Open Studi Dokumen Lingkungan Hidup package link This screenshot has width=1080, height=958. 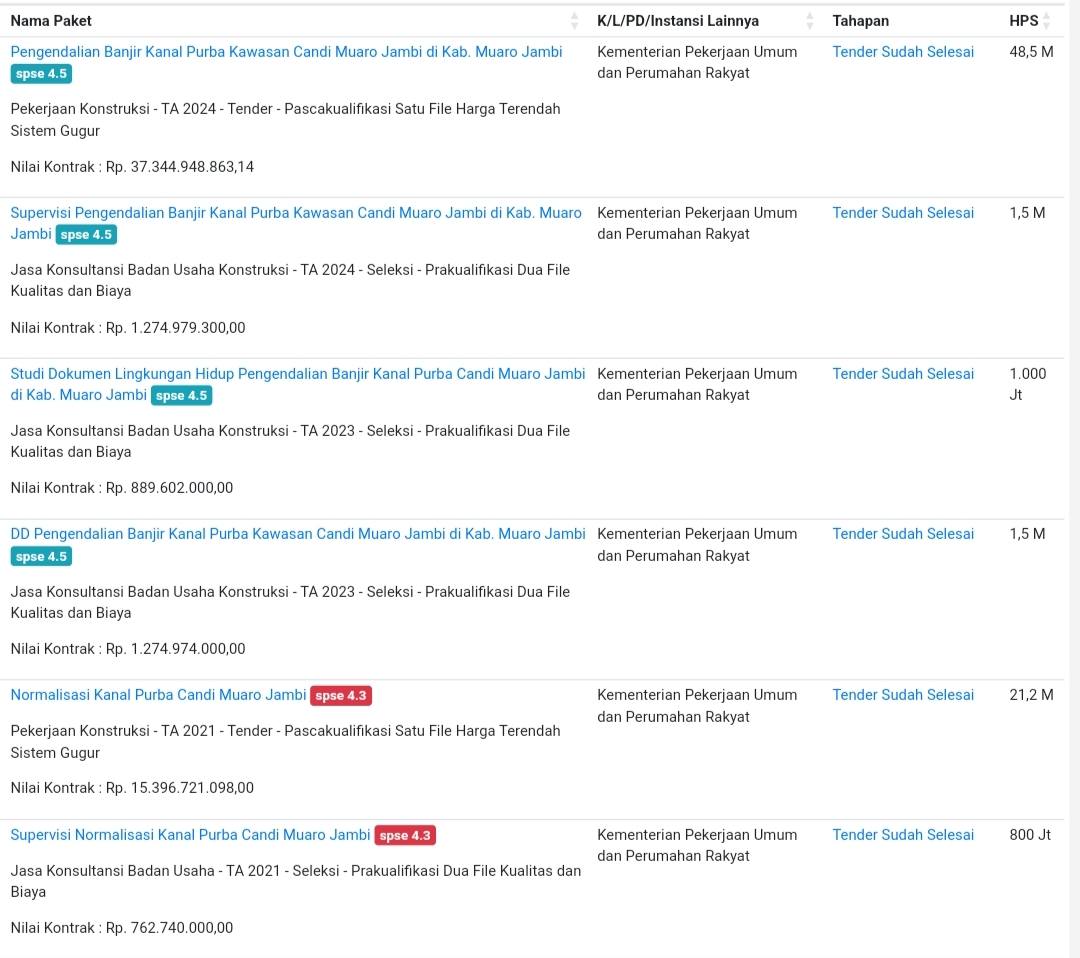[x=298, y=384]
